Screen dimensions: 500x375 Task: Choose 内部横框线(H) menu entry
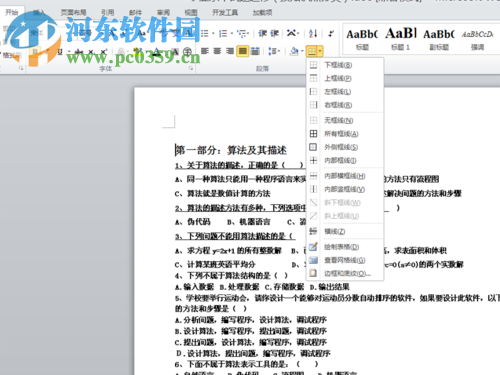(x=345, y=176)
